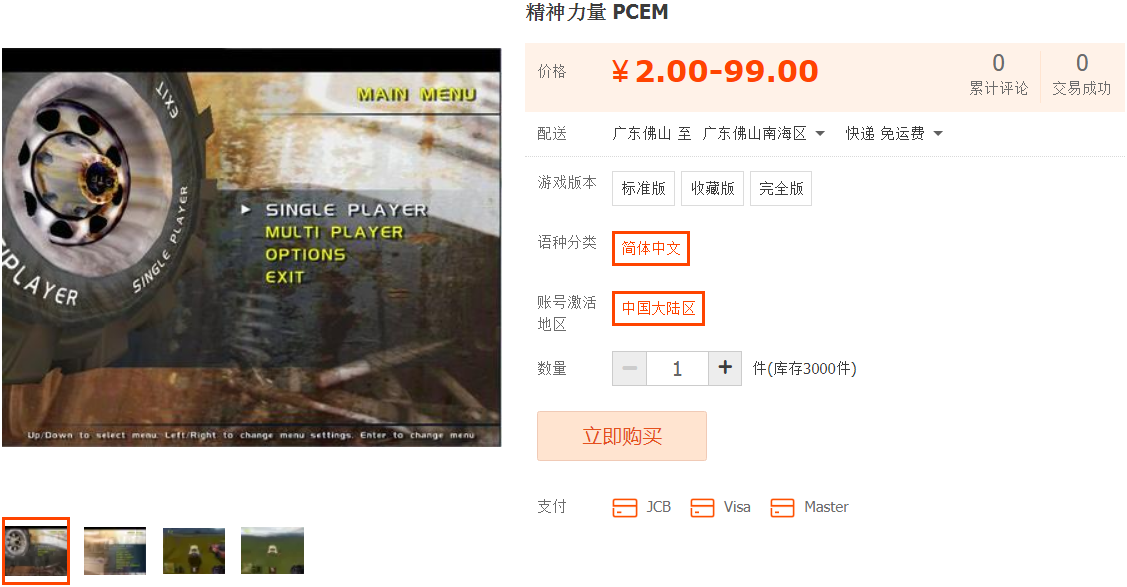1127x587 pixels.
Task: Select the third gameplay thumbnail
Action: click(x=194, y=551)
